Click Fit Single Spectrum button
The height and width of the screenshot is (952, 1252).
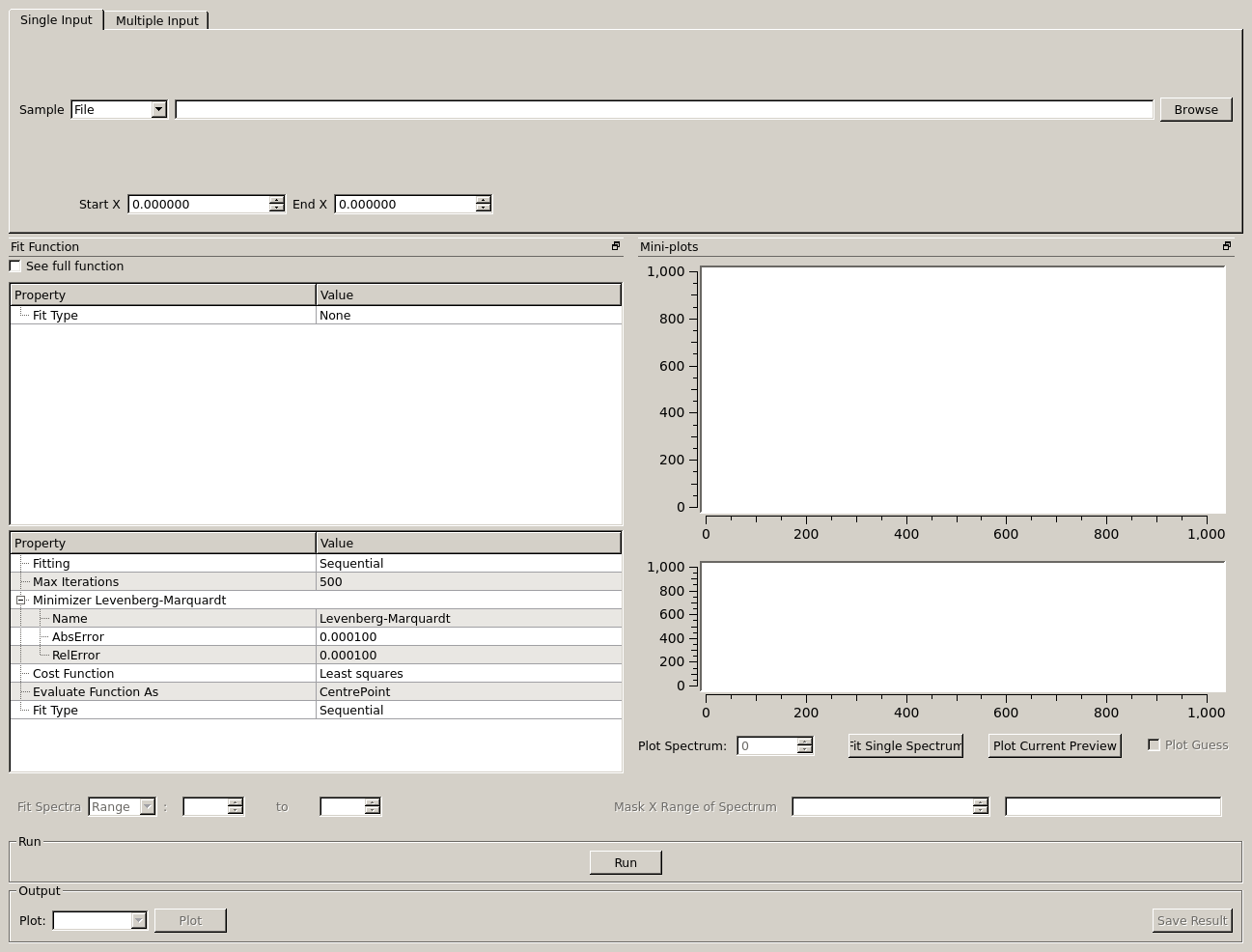[905, 746]
